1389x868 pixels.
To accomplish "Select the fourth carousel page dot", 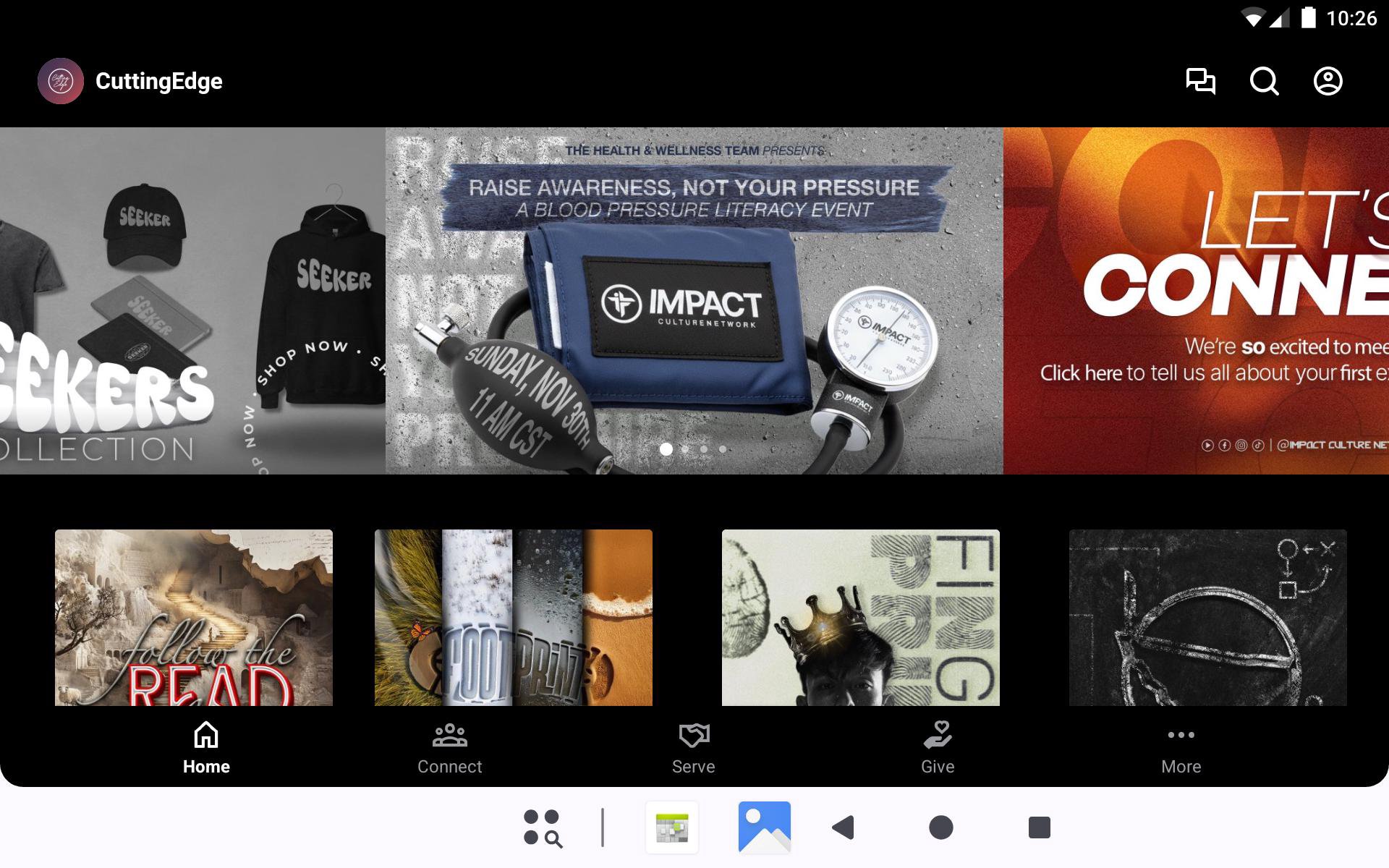I will tap(723, 449).
